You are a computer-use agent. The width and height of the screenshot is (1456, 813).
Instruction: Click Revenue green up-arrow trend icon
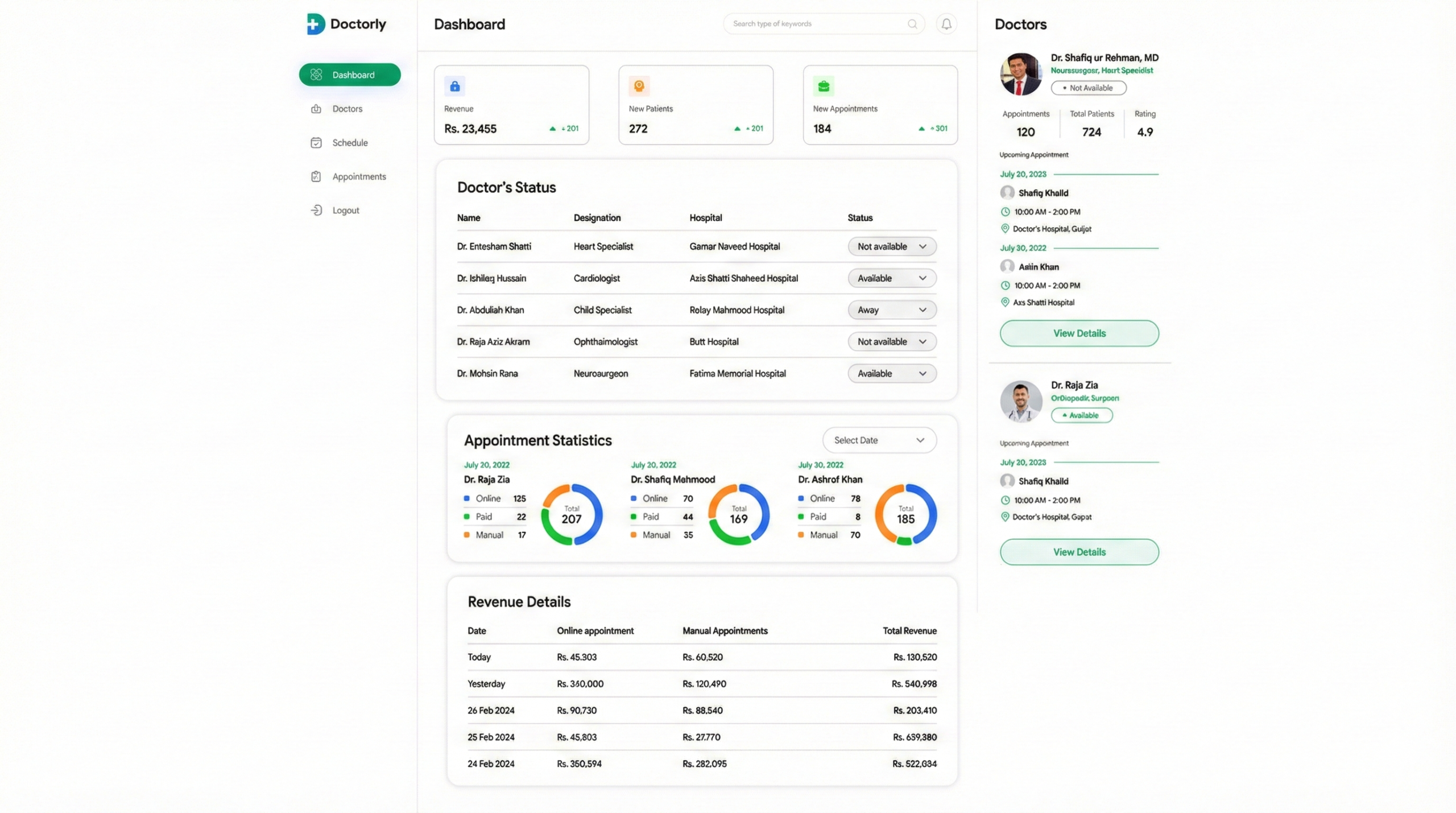[552, 129]
